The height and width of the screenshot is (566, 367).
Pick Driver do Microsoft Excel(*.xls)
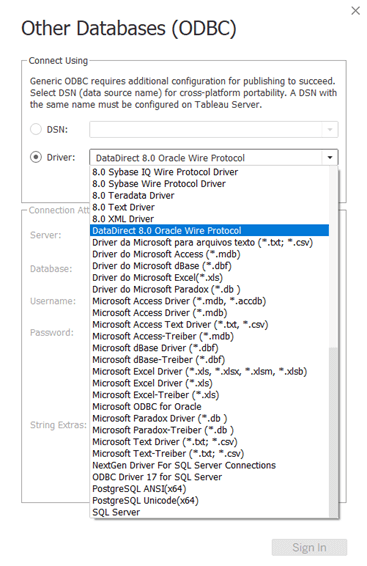pos(209,278)
